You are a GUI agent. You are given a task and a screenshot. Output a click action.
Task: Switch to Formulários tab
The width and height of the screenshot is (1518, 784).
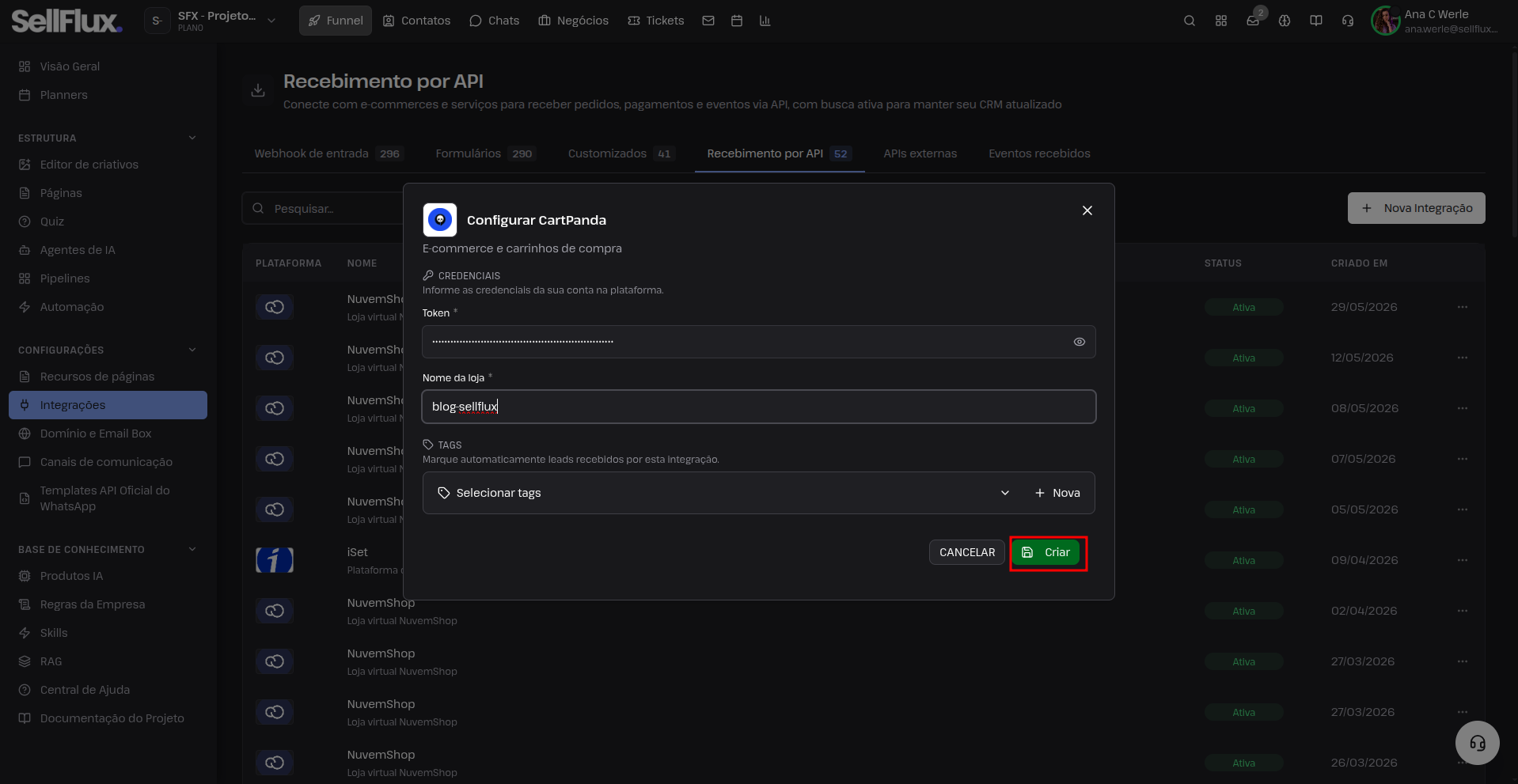click(485, 153)
